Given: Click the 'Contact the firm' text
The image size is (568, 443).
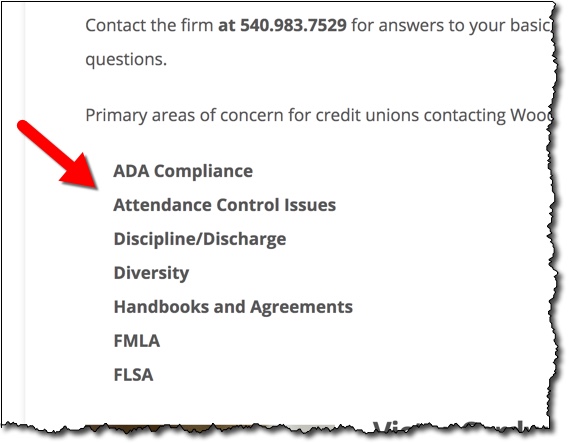Looking at the screenshot, I should 149,25.
